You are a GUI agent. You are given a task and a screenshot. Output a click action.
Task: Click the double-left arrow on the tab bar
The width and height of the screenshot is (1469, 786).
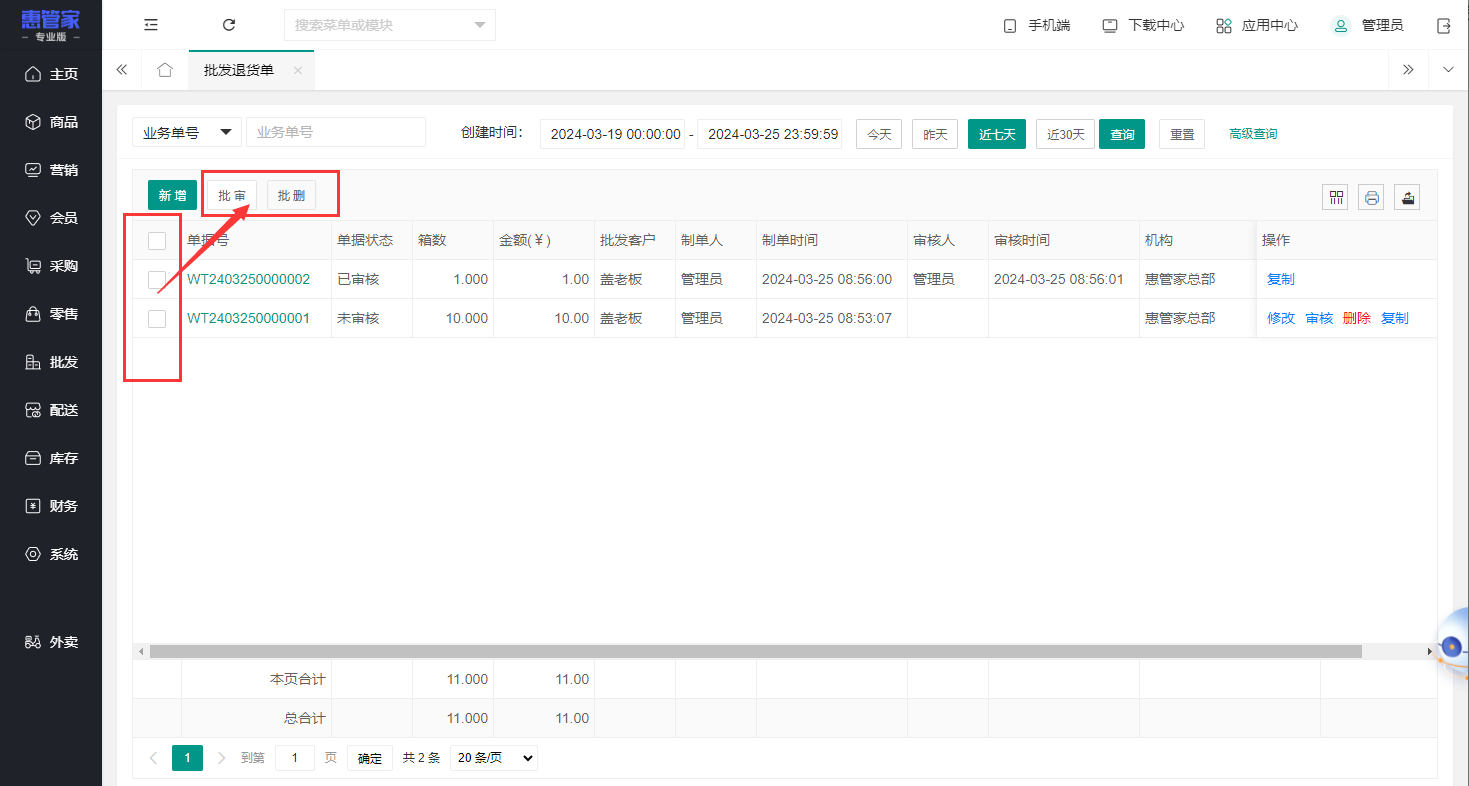point(122,70)
